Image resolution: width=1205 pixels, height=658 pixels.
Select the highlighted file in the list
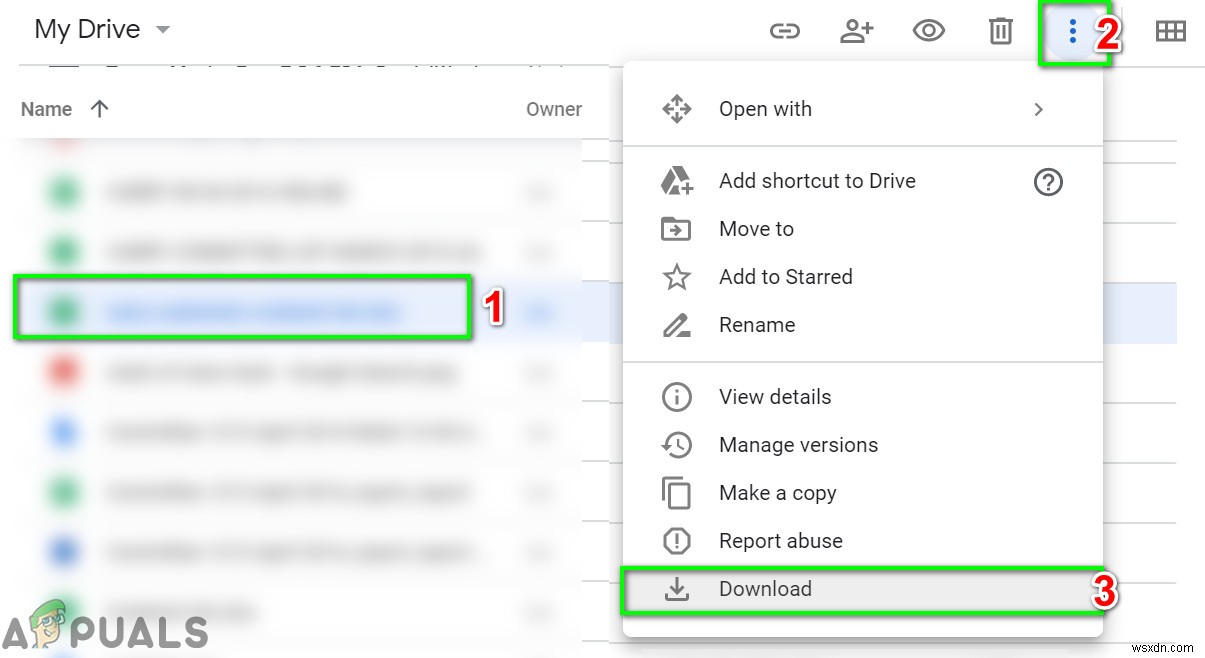pos(245,310)
